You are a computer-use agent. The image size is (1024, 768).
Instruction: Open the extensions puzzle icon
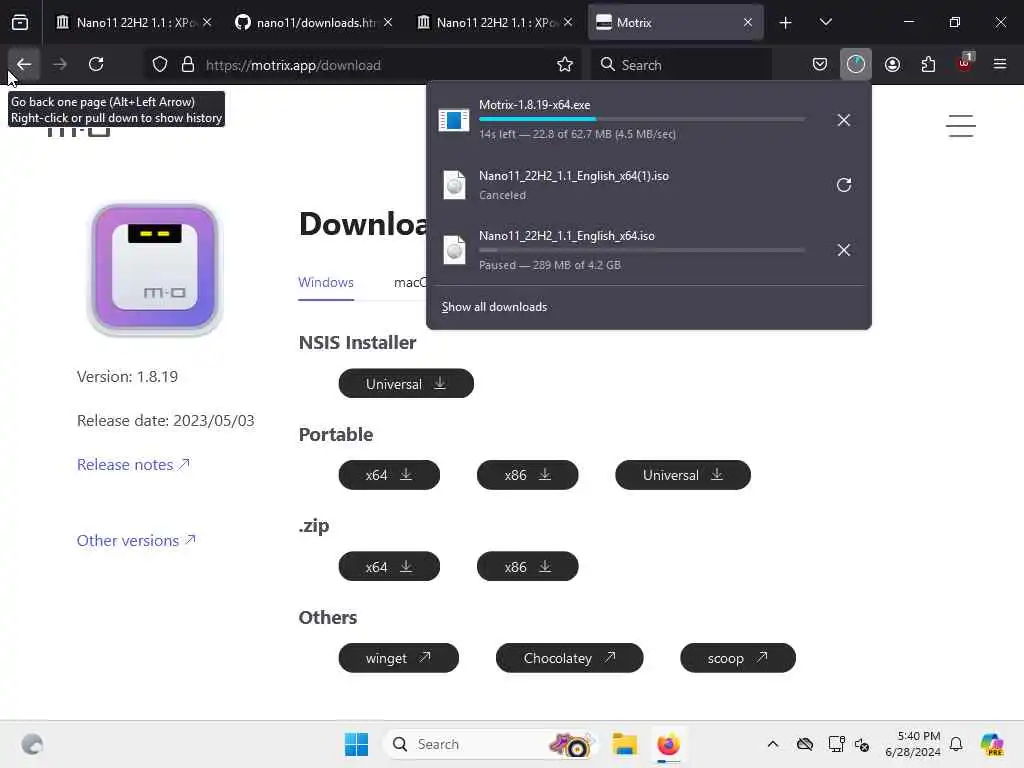(928, 64)
